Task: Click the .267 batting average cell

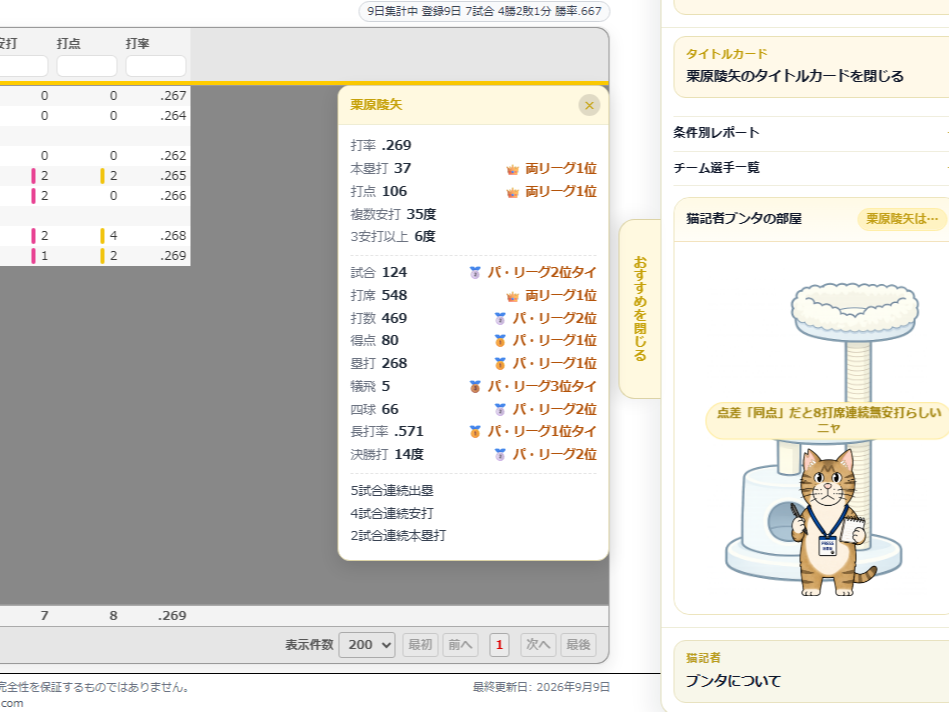Action: coord(173,96)
